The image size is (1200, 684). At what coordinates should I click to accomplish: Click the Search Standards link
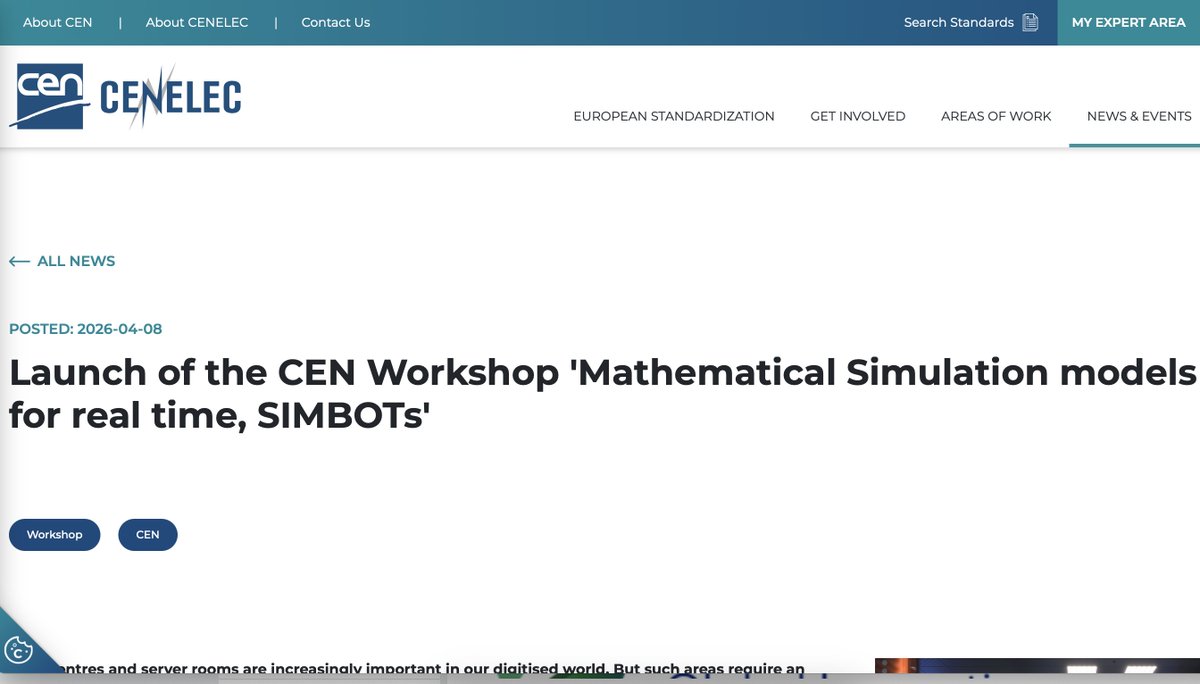[959, 22]
